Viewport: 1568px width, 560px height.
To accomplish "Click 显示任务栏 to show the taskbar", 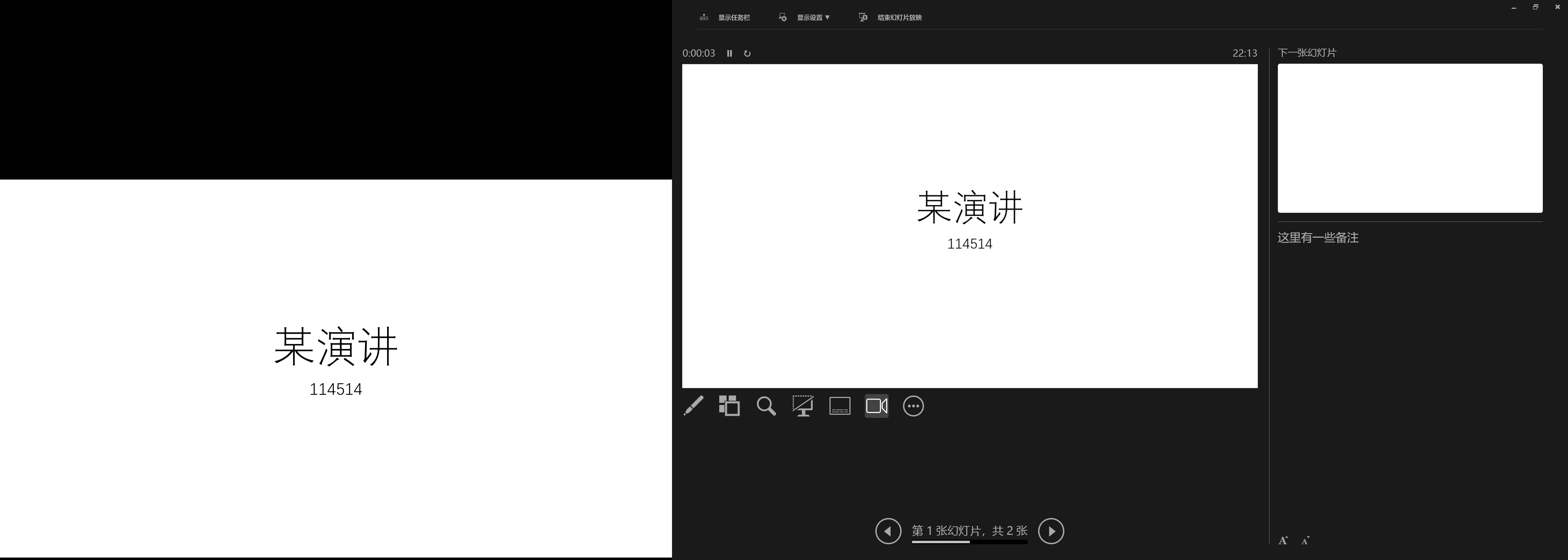I will tap(734, 17).
